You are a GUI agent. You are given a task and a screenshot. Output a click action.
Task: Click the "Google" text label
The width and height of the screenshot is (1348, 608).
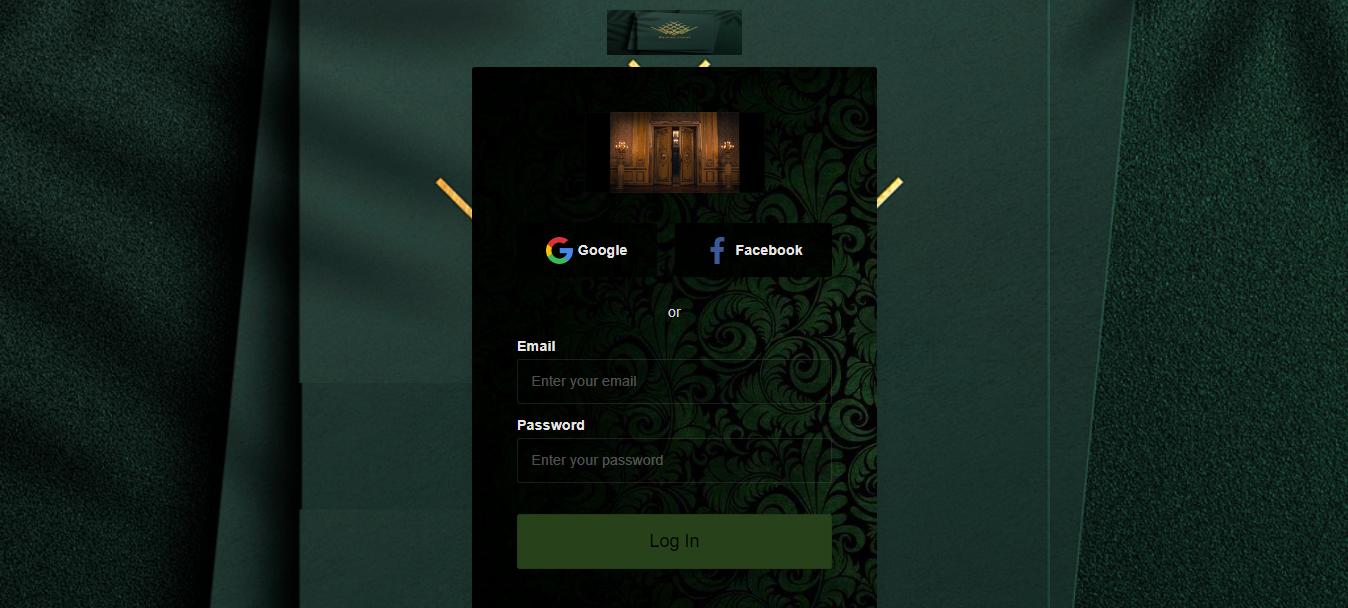603,250
